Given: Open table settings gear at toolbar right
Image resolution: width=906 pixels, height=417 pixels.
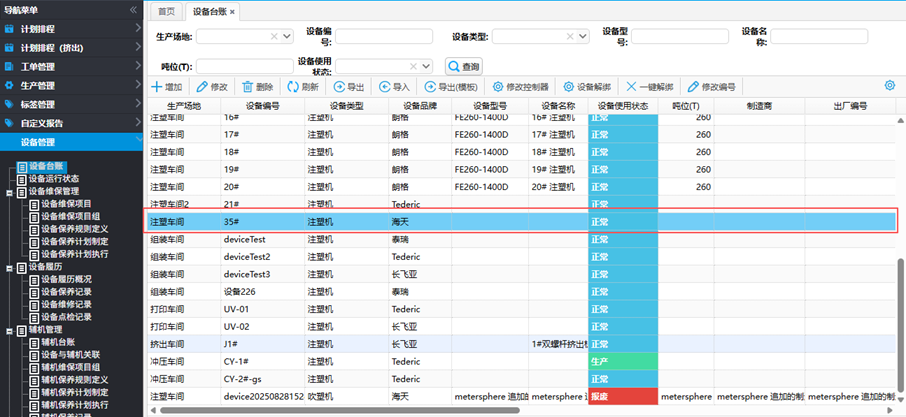Looking at the screenshot, I should pyautogui.click(x=889, y=86).
